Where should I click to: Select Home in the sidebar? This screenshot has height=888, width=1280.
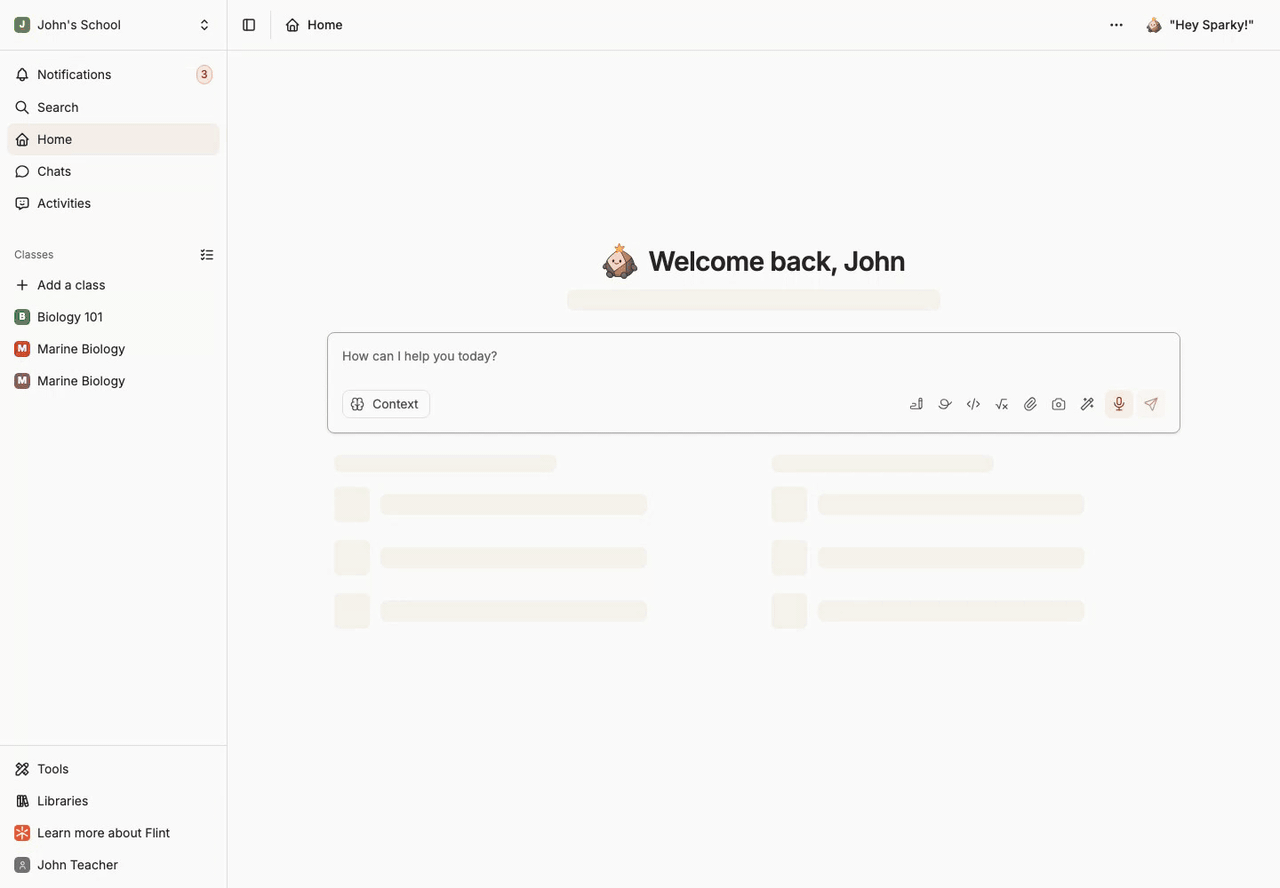point(113,139)
